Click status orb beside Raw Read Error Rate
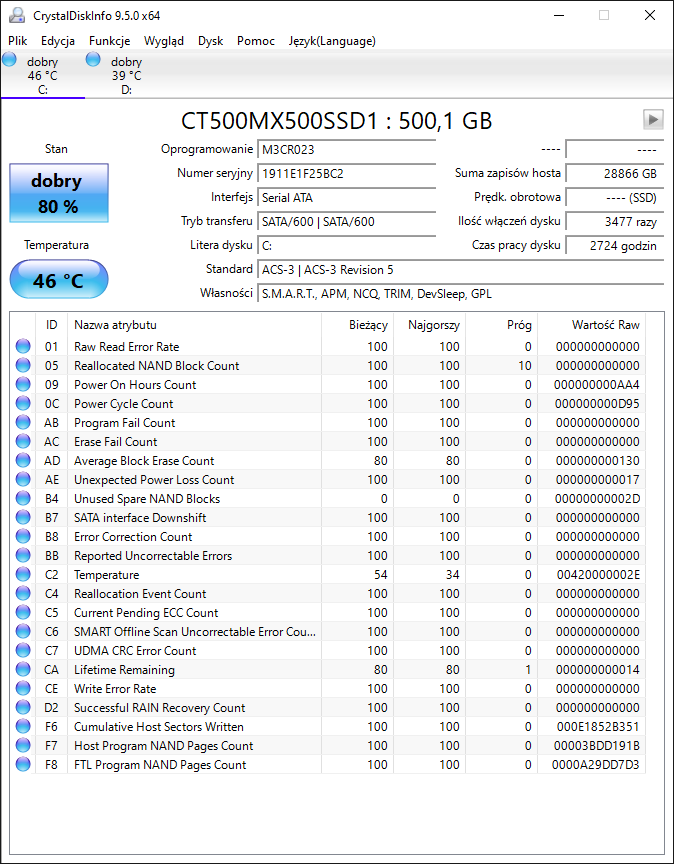The width and height of the screenshot is (674, 864). (23, 347)
